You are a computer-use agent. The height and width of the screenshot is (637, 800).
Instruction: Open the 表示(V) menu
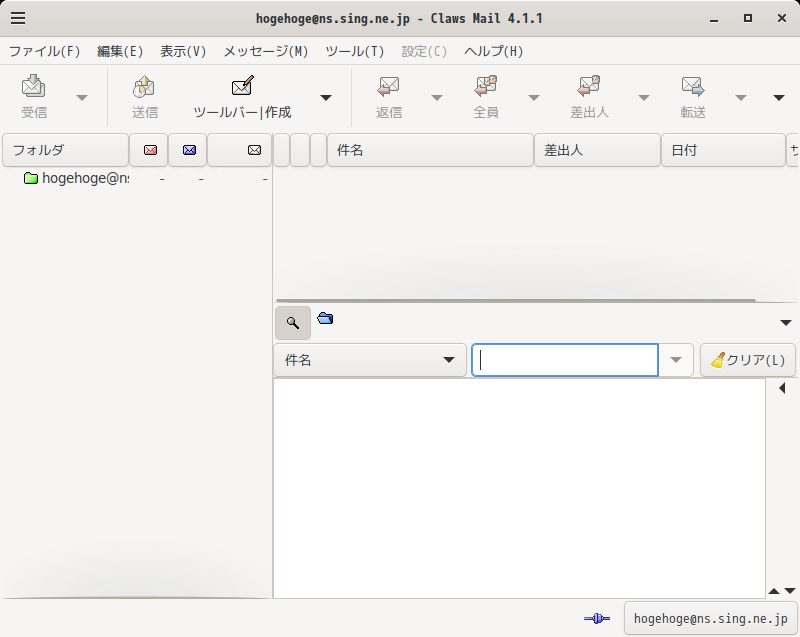click(x=183, y=52)
